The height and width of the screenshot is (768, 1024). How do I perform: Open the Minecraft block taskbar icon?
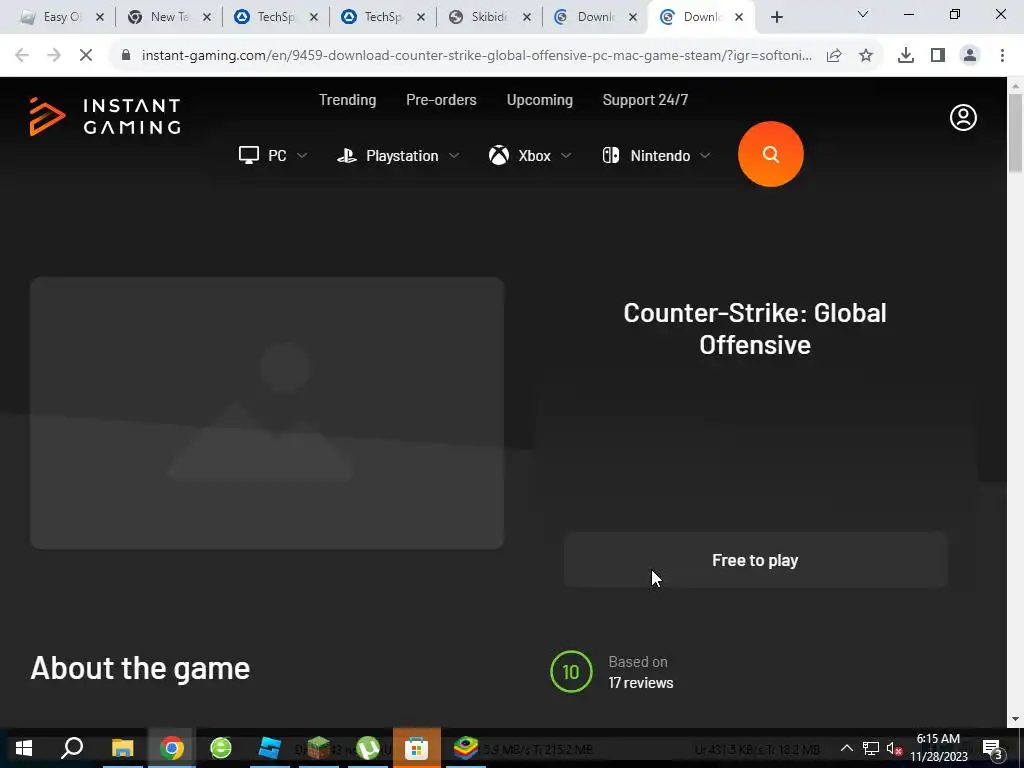click(319, 748)
